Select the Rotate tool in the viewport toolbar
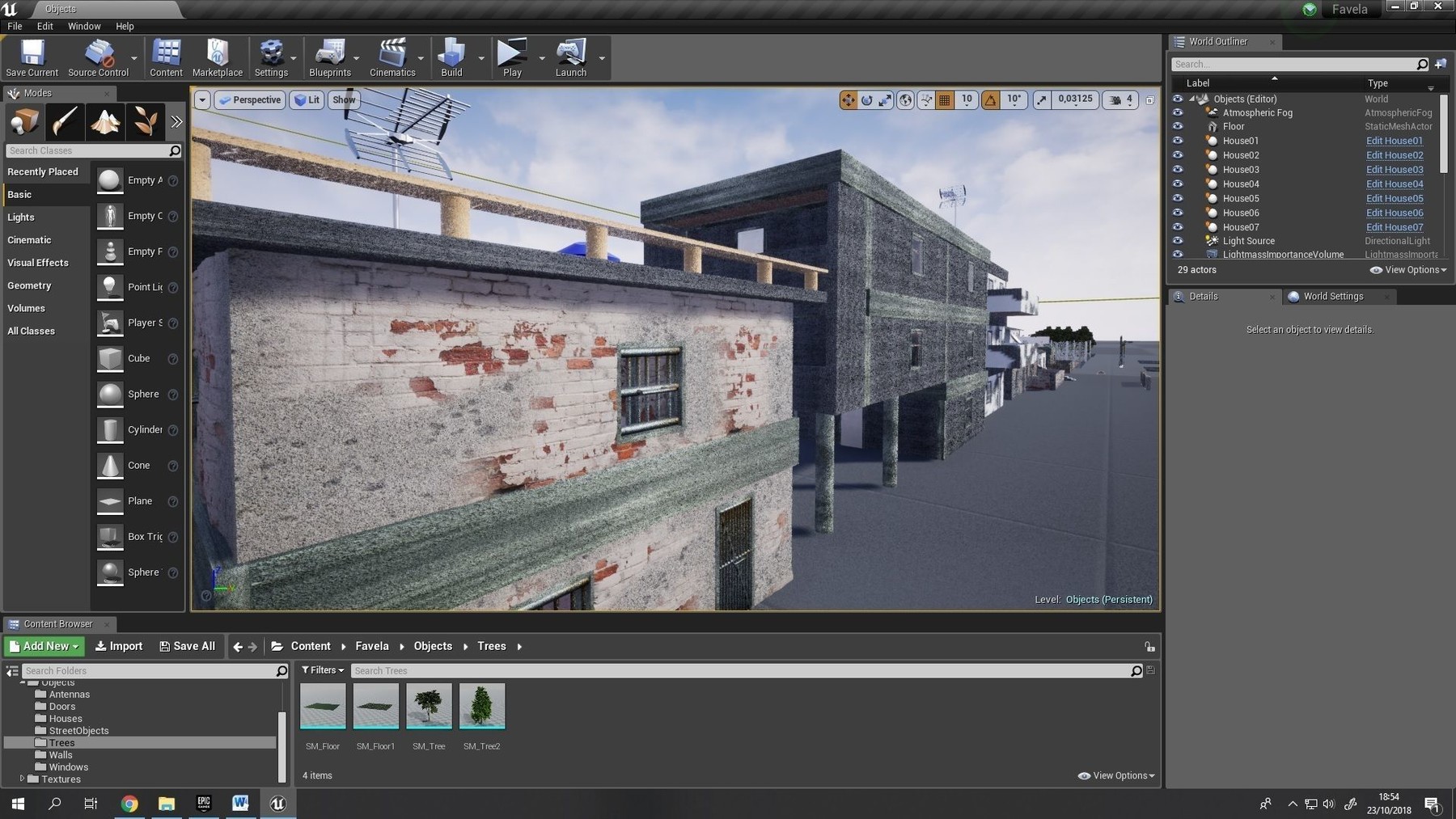1456x819 pixels. pyautogui.click(x=866, y=99)
